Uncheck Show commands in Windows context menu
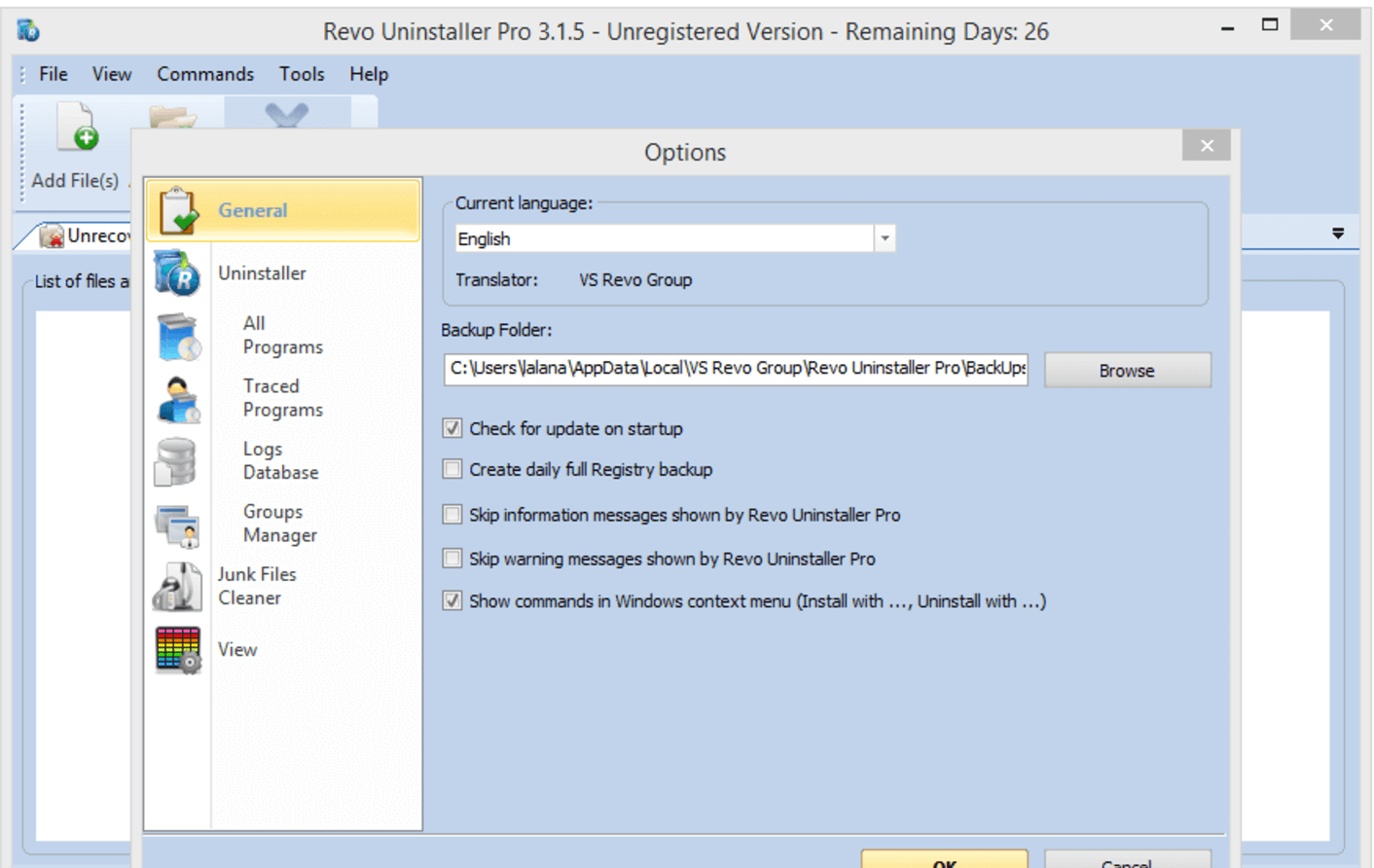1374x868 pixels. point(452,600)
